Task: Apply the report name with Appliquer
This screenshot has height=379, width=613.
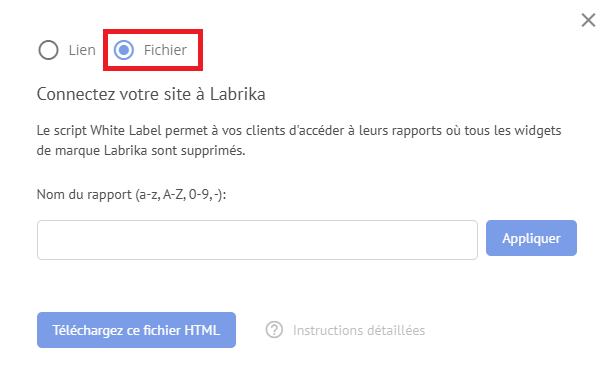Action: tap(531, 238)
